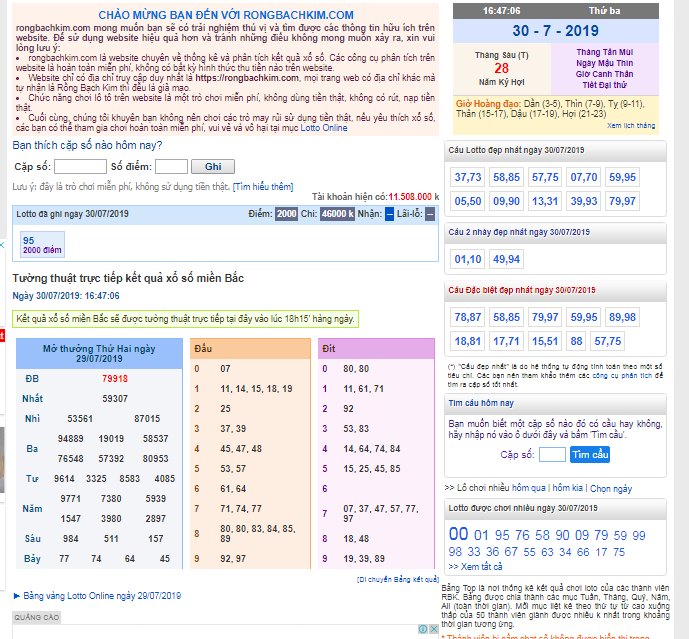Select pair 01,10 in Cầu 2 nháy
The height and width of the screenshot is (639, 689).
pos(468,259)
